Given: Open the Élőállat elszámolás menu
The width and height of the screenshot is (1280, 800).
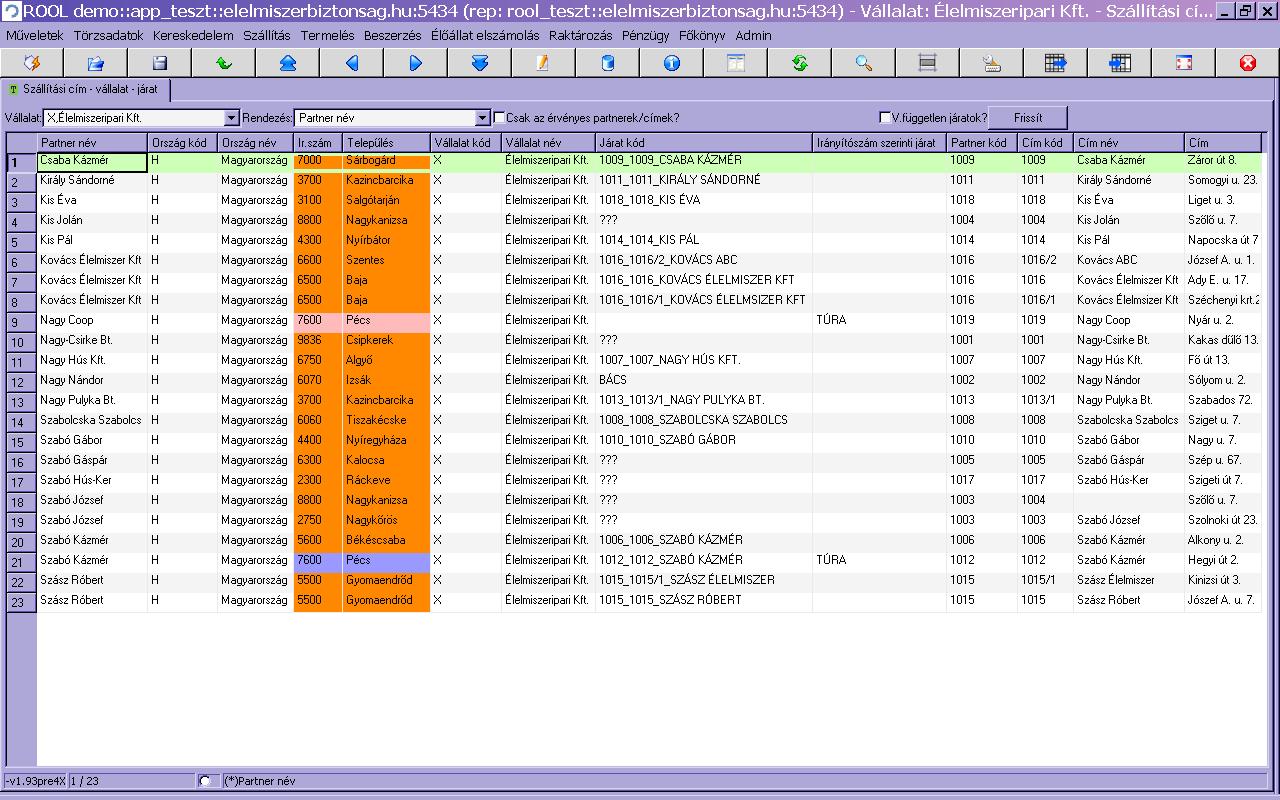Looking at the screenshot, I should 485,35.
